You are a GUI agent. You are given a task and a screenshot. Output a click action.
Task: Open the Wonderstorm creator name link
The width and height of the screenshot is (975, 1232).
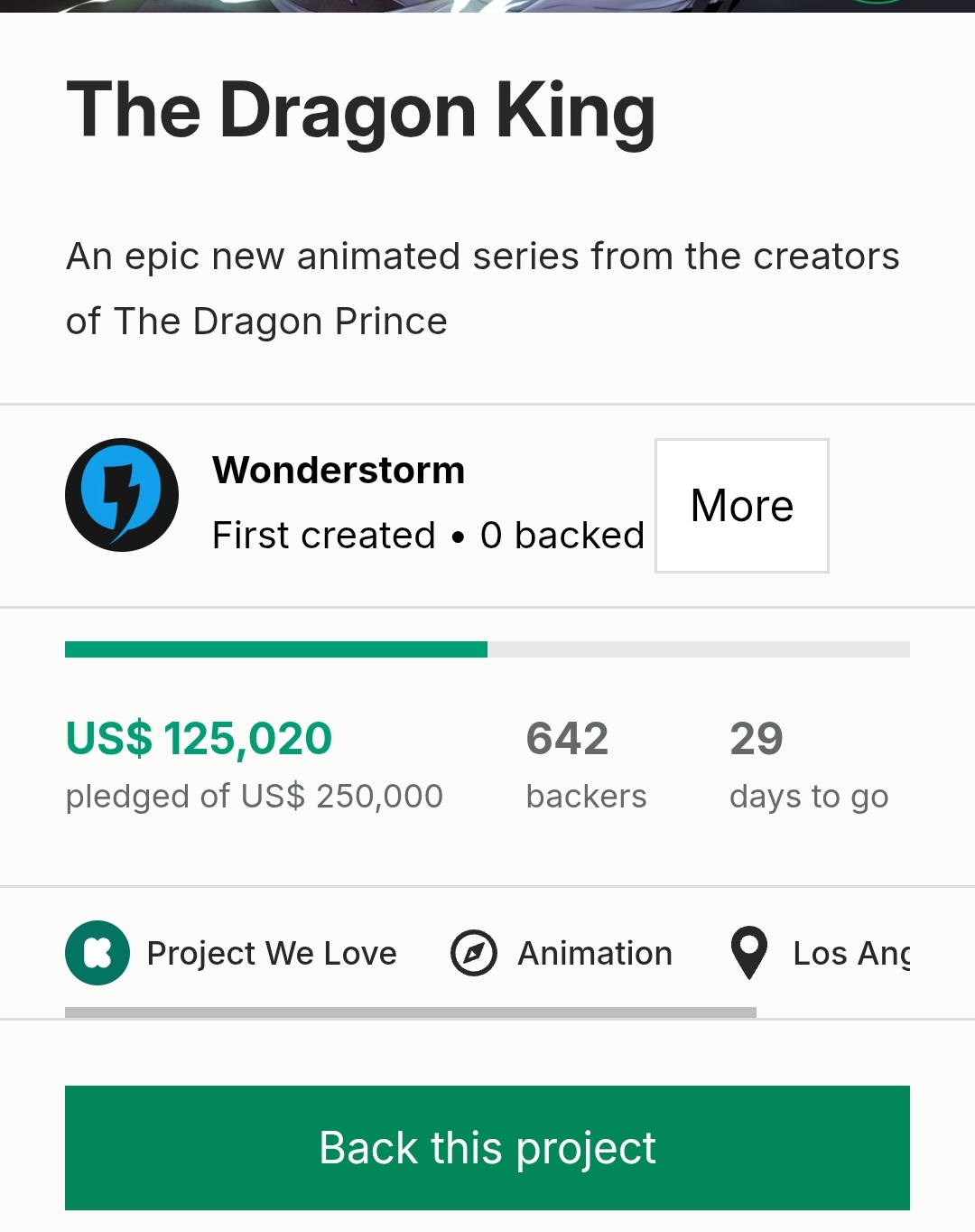click(339, 471)
